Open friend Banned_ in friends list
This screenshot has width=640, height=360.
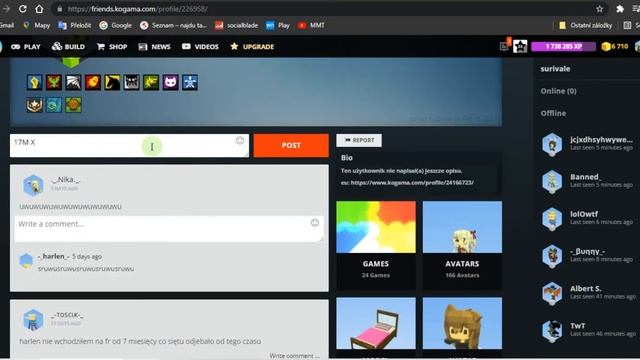(588, 181)
